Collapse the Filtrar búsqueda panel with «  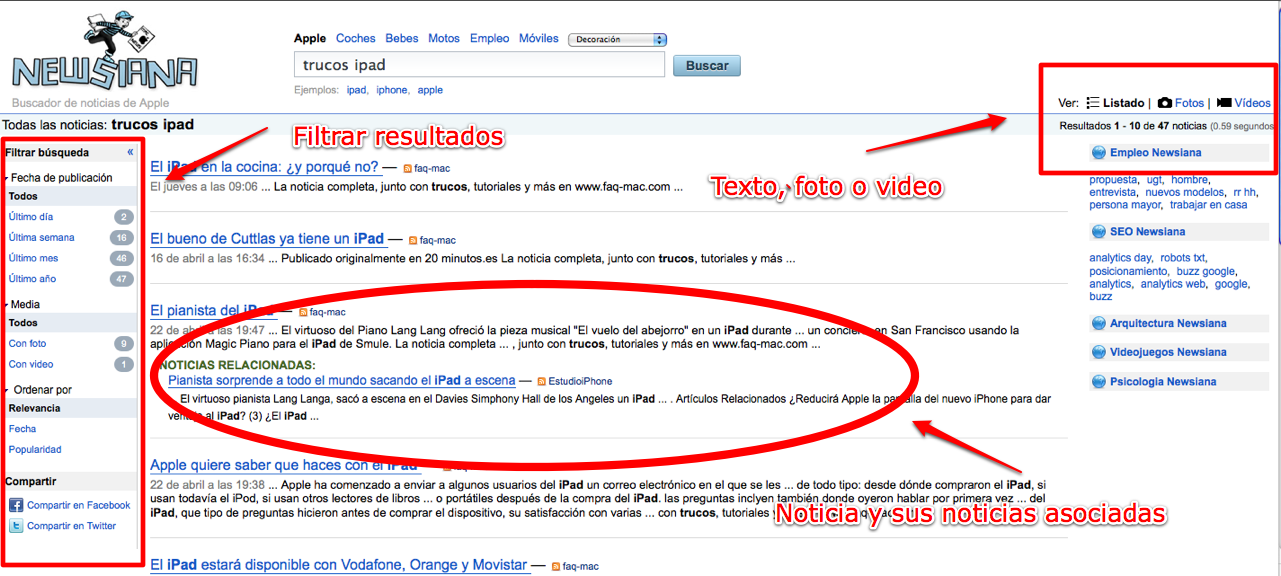tap(130, 153)
